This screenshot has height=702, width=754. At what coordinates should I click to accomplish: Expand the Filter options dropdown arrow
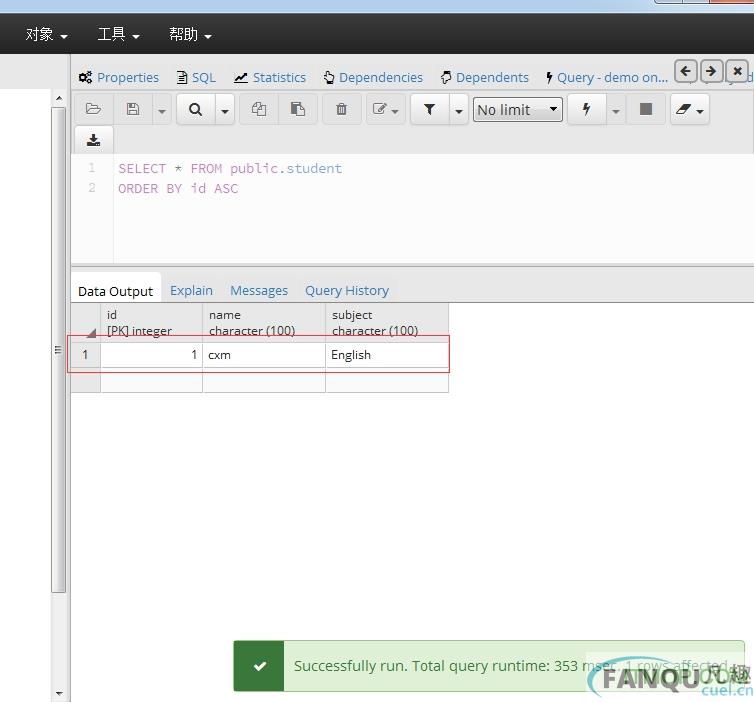(459, 109)
